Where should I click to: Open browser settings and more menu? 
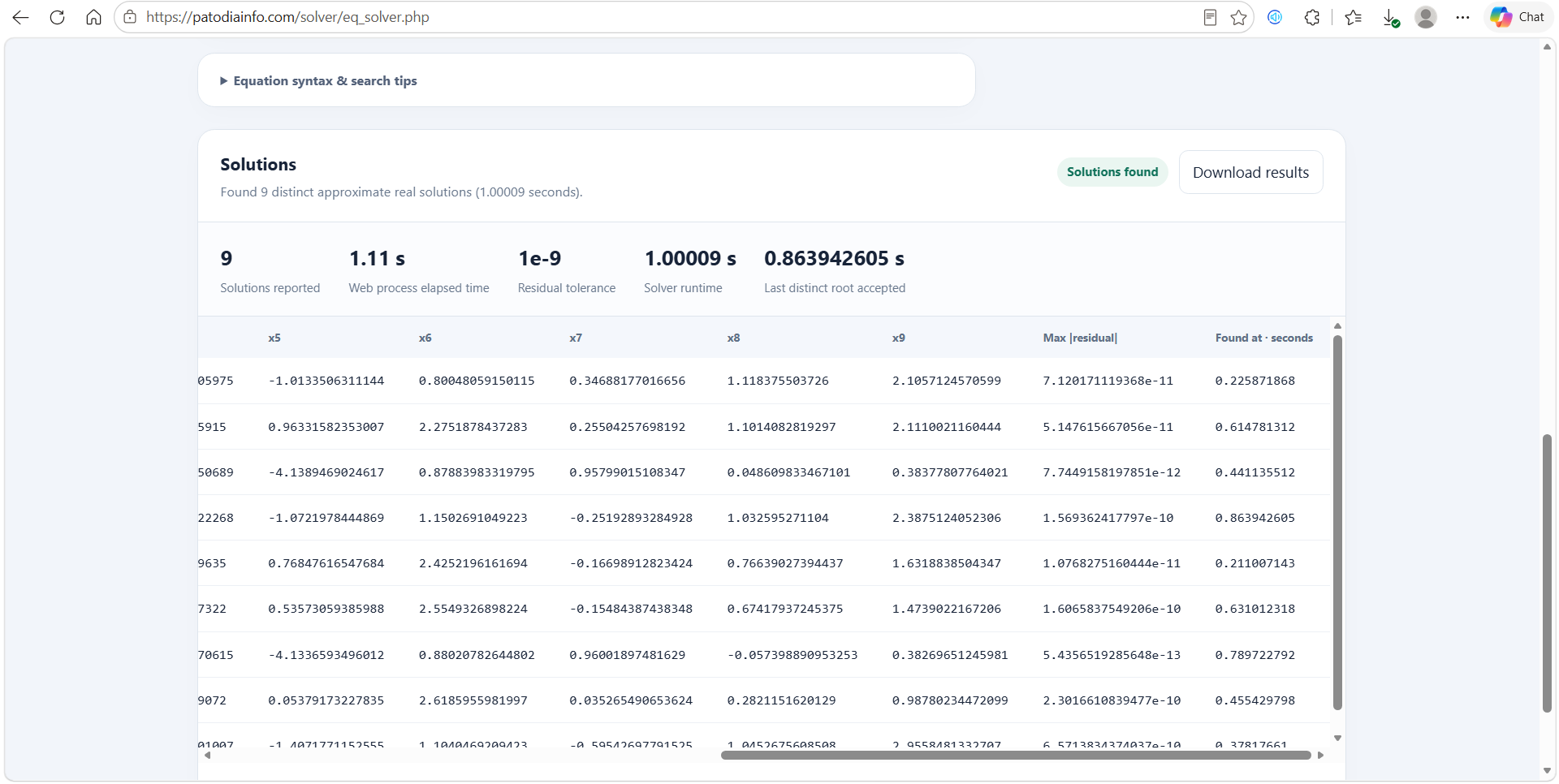1462,17
